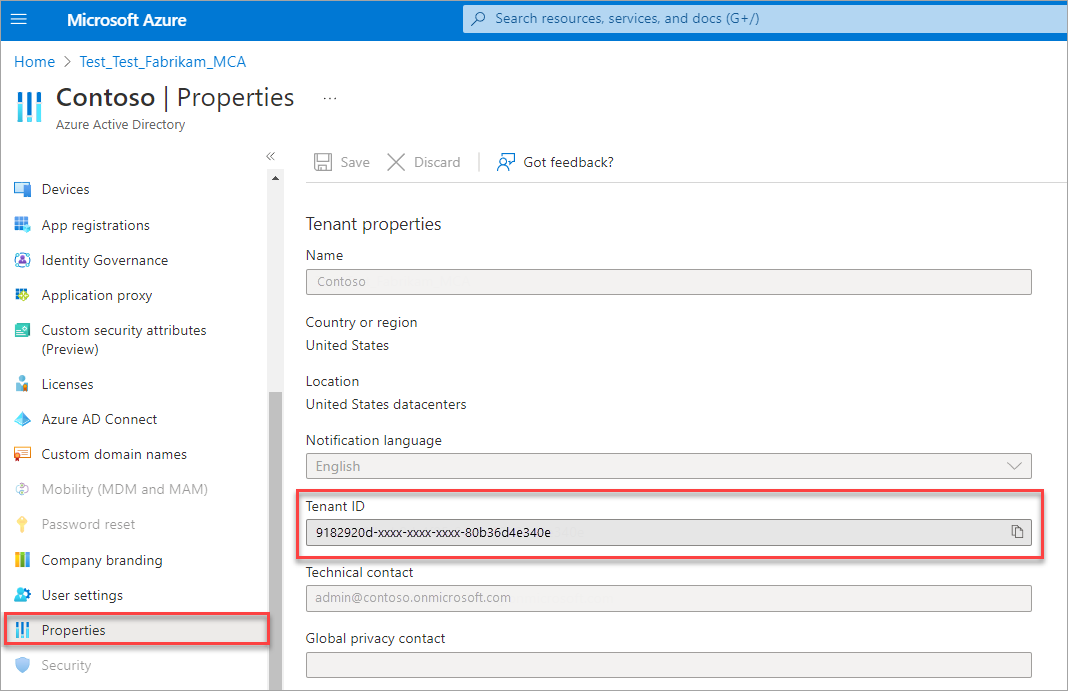Click the tenant Name input field
1068x691 pixels.
coord(668,282)
